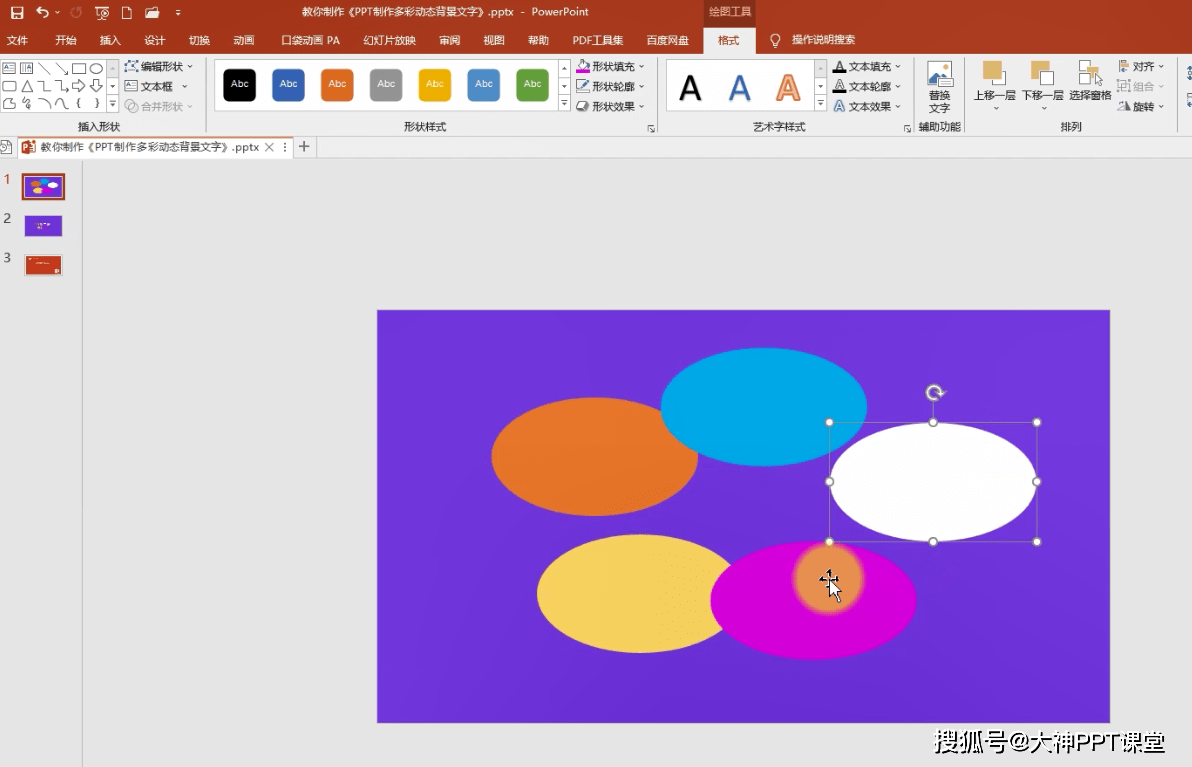Select the Oval shape in the Insert Shapes gallery
Screen dimensions: 1192x767
pos(98,68)
